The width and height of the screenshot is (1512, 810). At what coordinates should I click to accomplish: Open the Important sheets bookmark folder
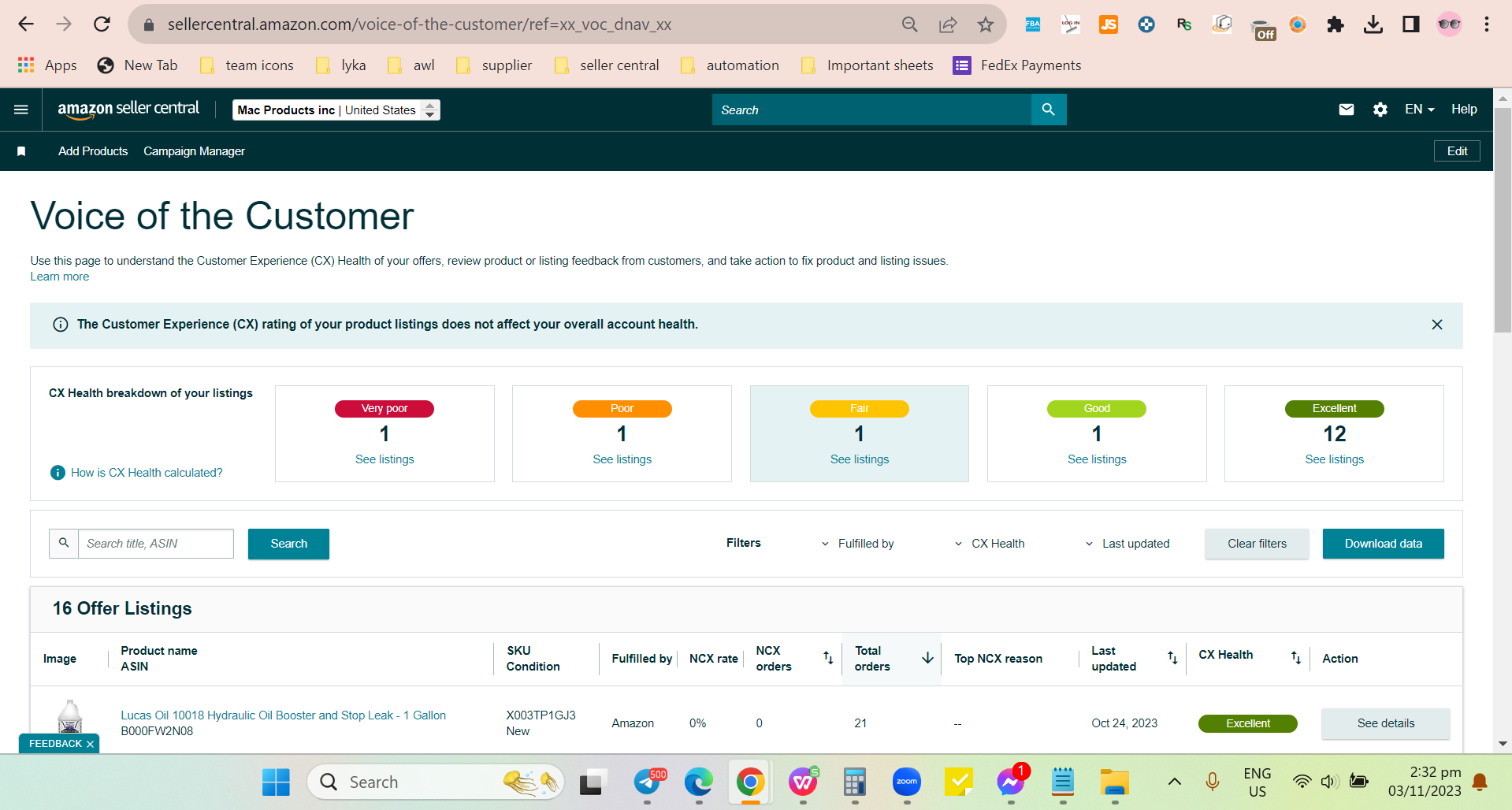point(867,65)
